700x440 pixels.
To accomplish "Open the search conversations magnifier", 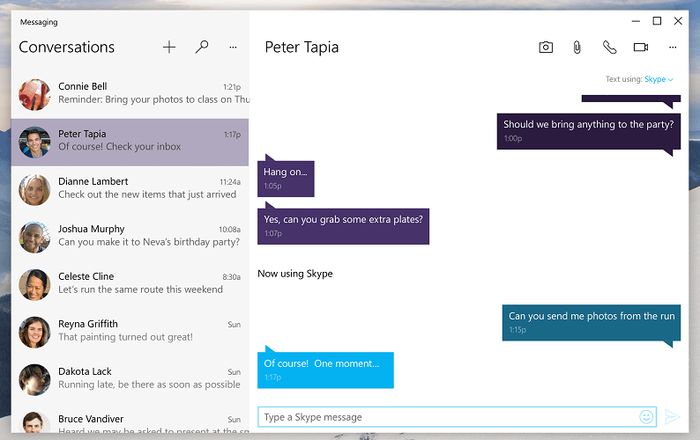I will click(x=202, y=47).
